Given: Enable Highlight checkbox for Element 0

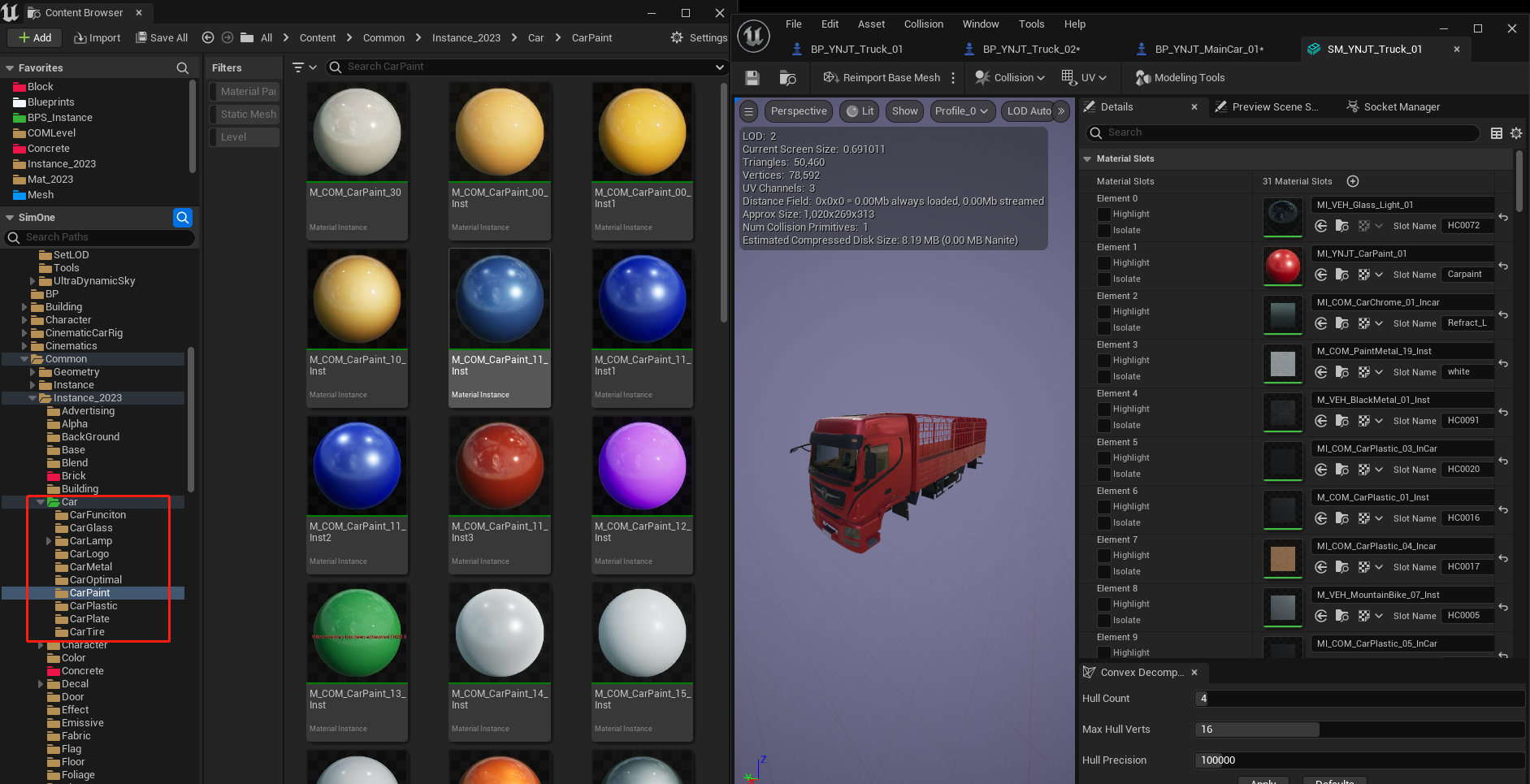Looking at the screenshot, I should (1104, 214).
